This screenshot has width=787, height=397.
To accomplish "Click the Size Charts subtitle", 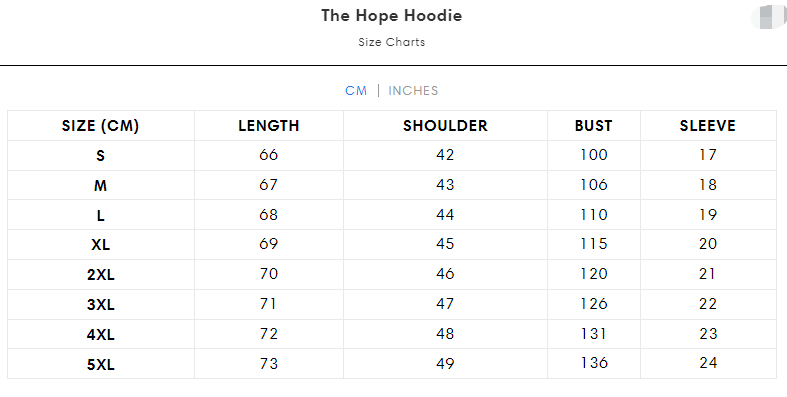I will pyautogui.click(x=391, y=42).
